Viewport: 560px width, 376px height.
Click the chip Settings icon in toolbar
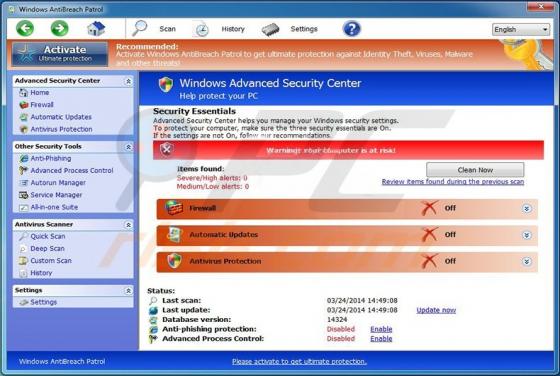click(x=270, y=30)
